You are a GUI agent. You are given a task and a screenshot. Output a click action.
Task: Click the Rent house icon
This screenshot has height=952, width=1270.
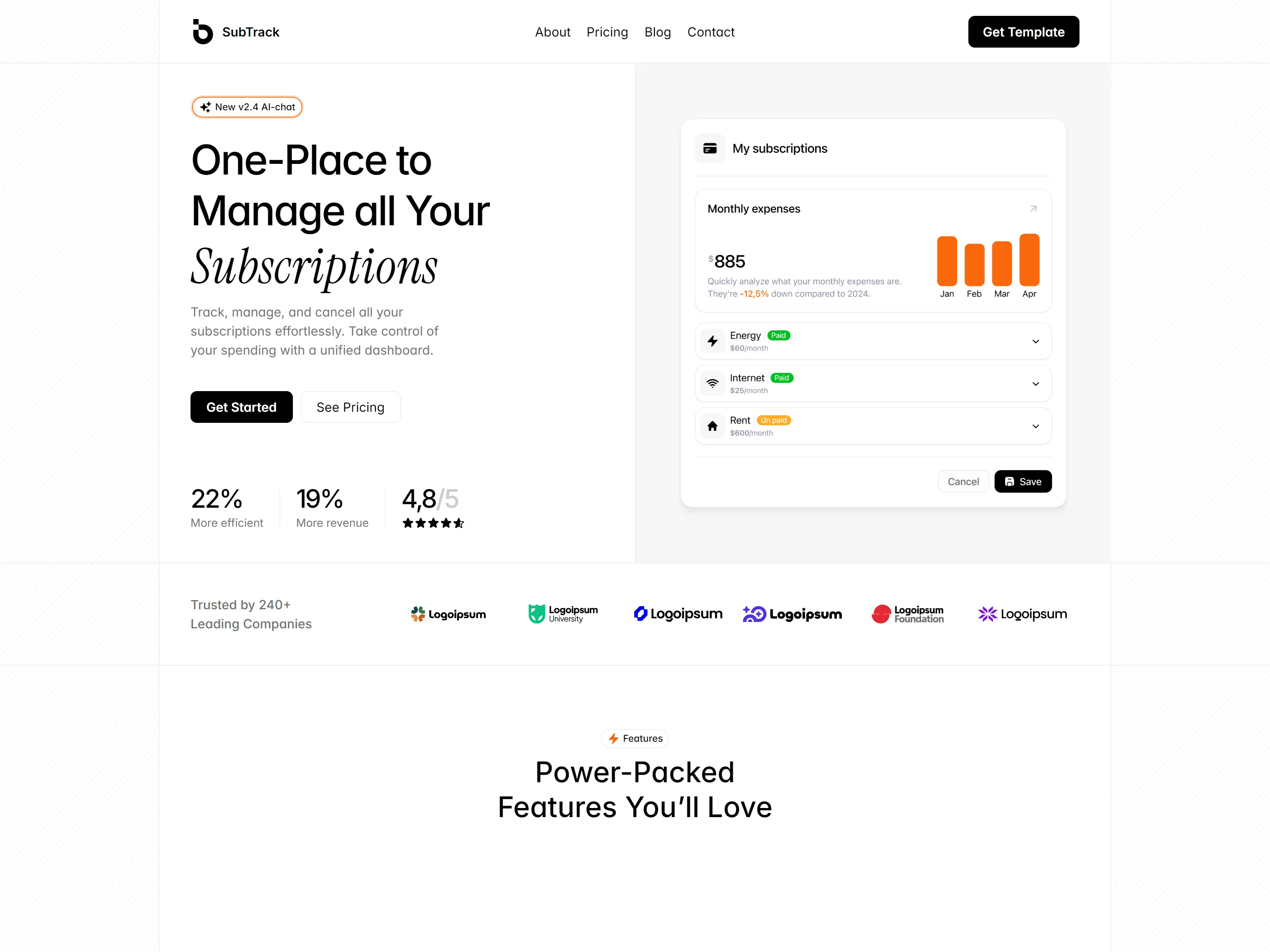(712, 426)
